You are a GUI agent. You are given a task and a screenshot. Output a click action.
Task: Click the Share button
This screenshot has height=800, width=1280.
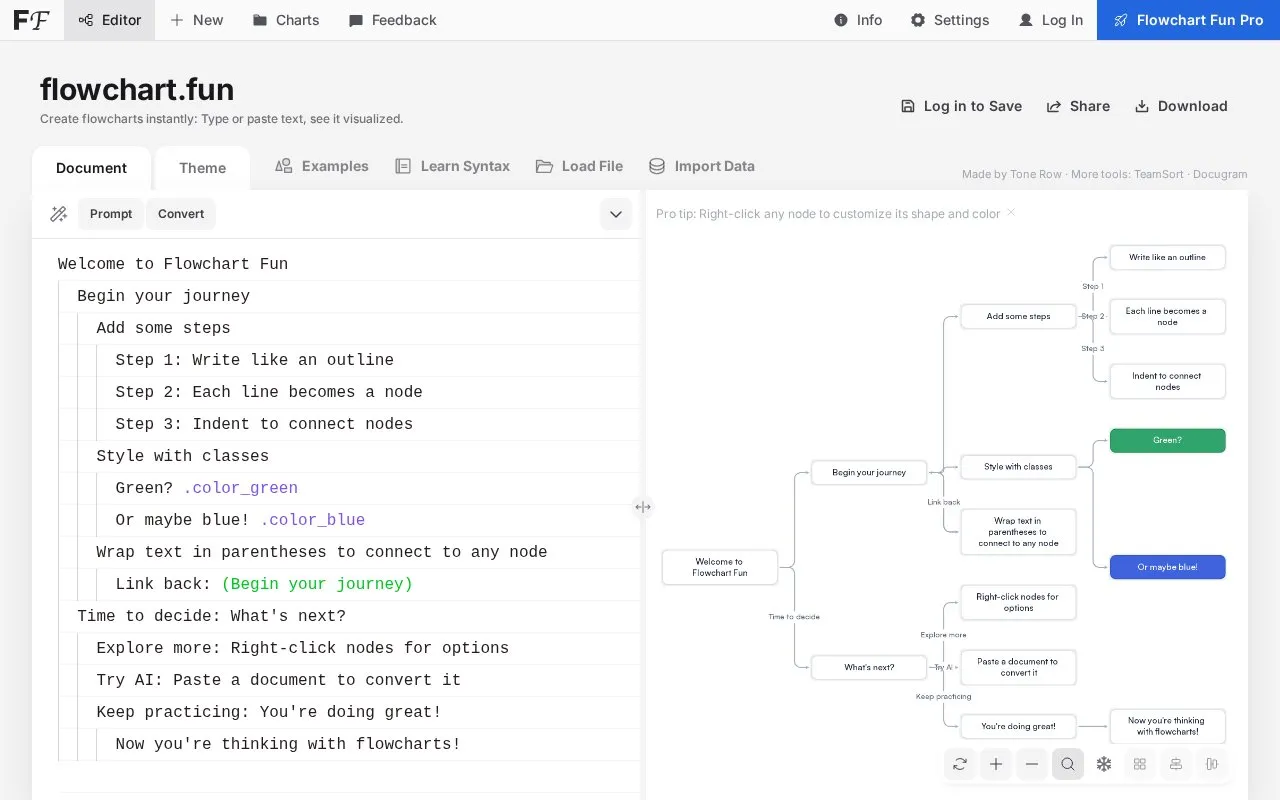[1078, 106]
